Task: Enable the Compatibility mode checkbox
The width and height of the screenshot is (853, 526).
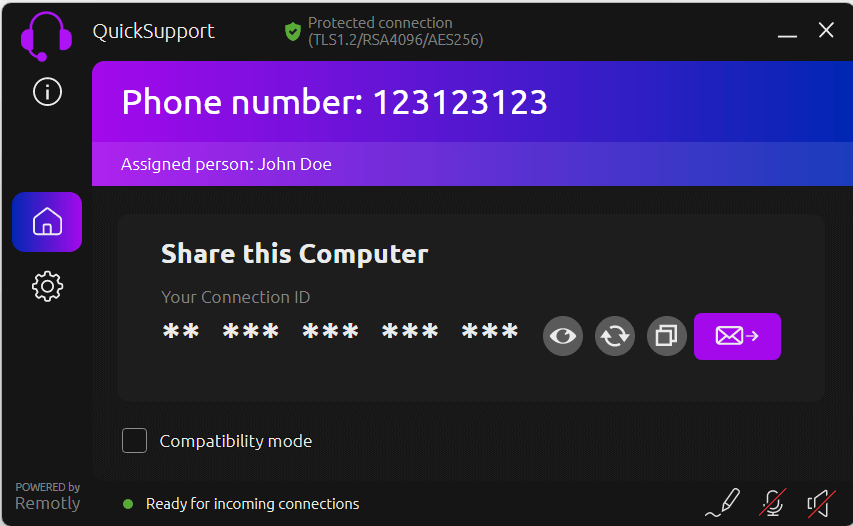Action: tap(134, 441)
